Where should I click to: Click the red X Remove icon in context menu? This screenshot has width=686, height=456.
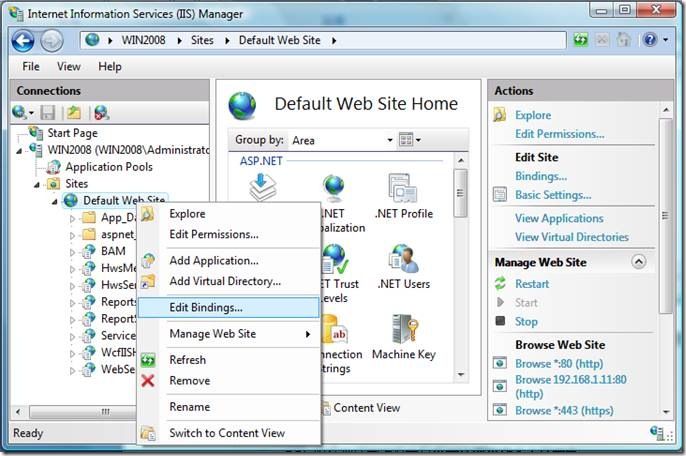tap(148, 380)
